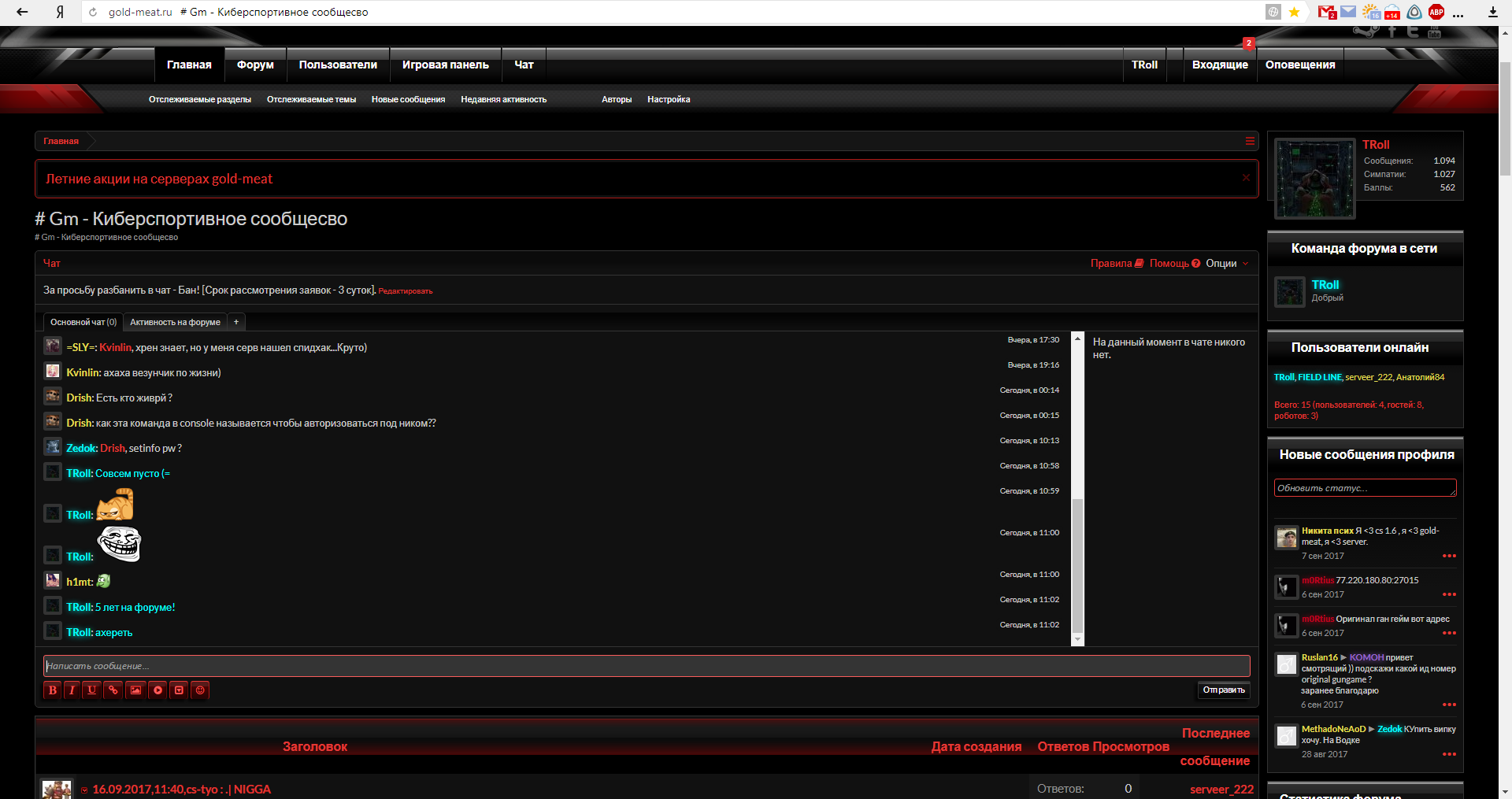The image size is (1512, 799).
Task: Click the insert image icon
Action: pyautogui.click(x=135, y=690)
